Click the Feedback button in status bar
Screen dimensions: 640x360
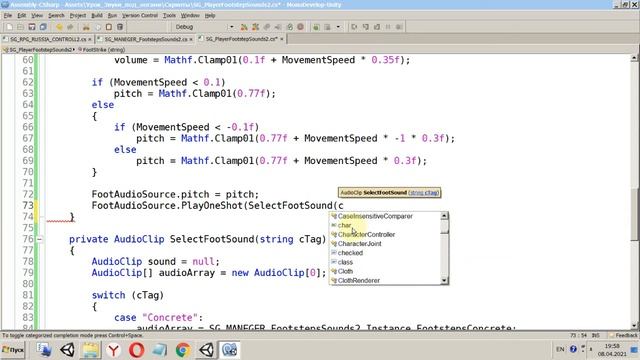click(623, 336)
